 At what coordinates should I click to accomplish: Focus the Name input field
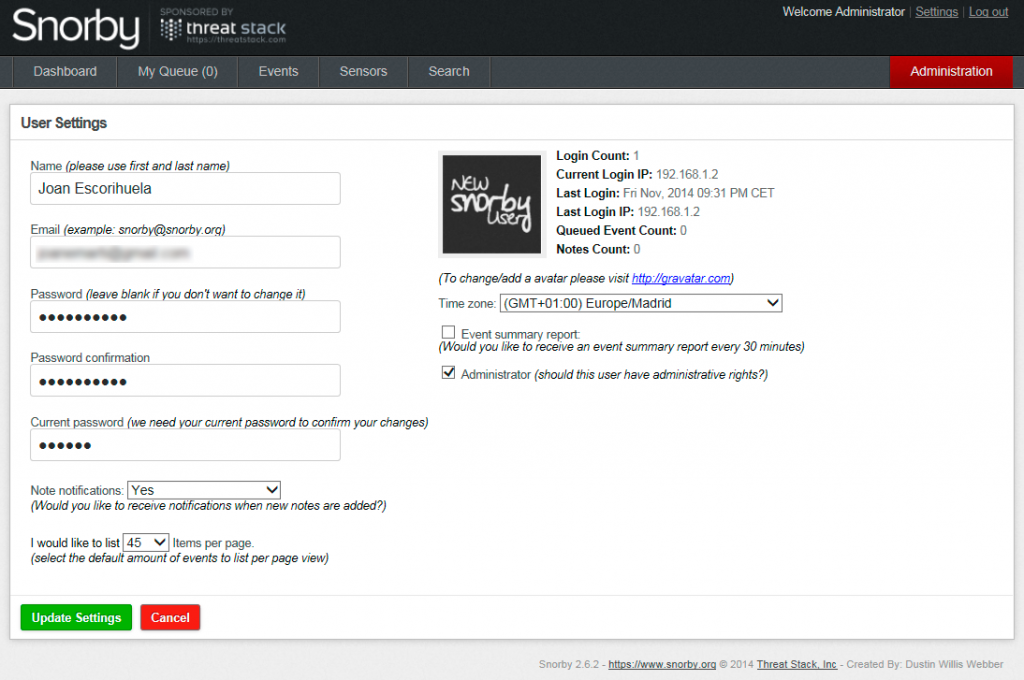point(185,189)
